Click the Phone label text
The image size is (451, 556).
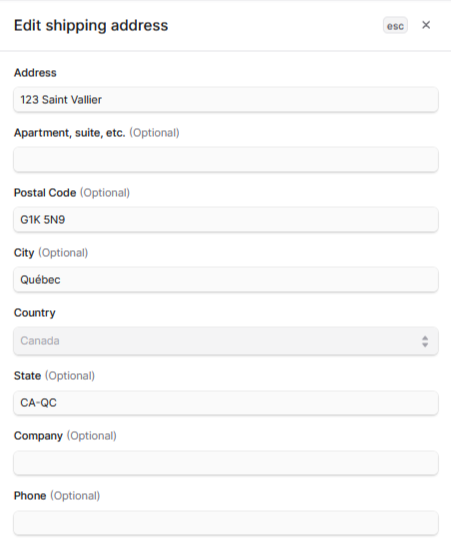[30, 495]
